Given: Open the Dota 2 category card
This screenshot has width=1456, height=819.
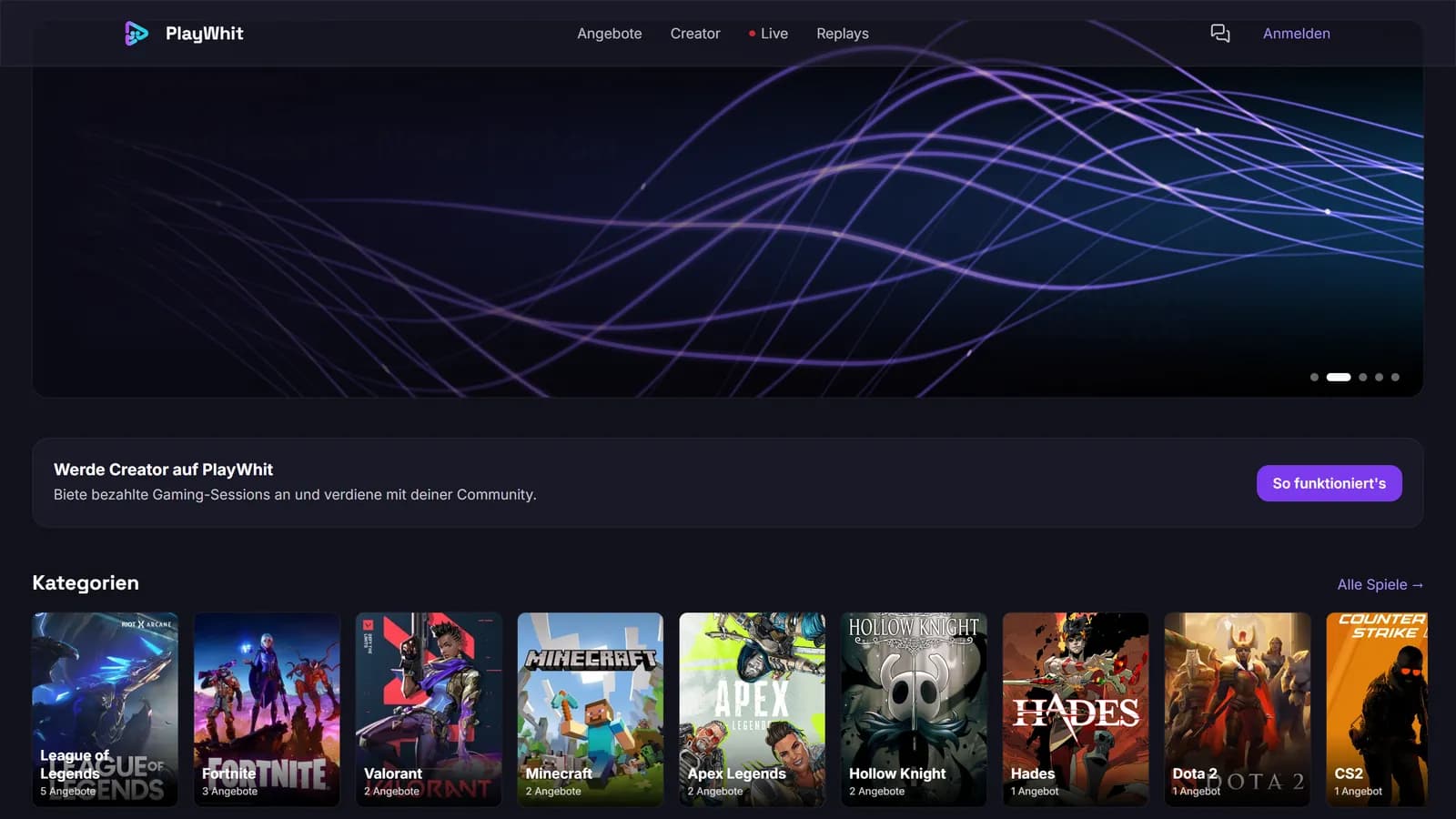Looking at the screenshot, I should pos(1238,709).
